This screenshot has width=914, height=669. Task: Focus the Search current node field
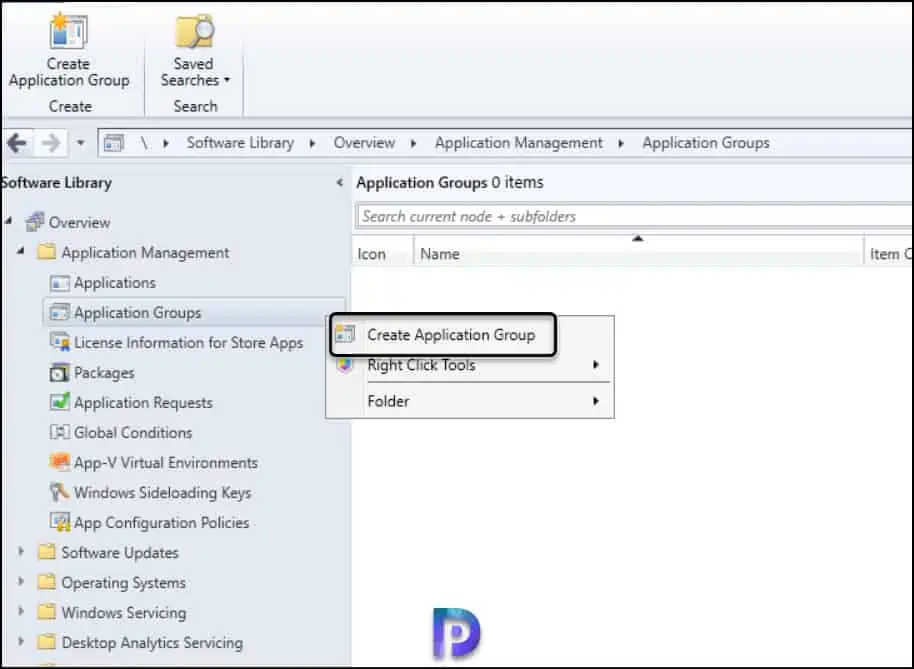coord(634,216)
